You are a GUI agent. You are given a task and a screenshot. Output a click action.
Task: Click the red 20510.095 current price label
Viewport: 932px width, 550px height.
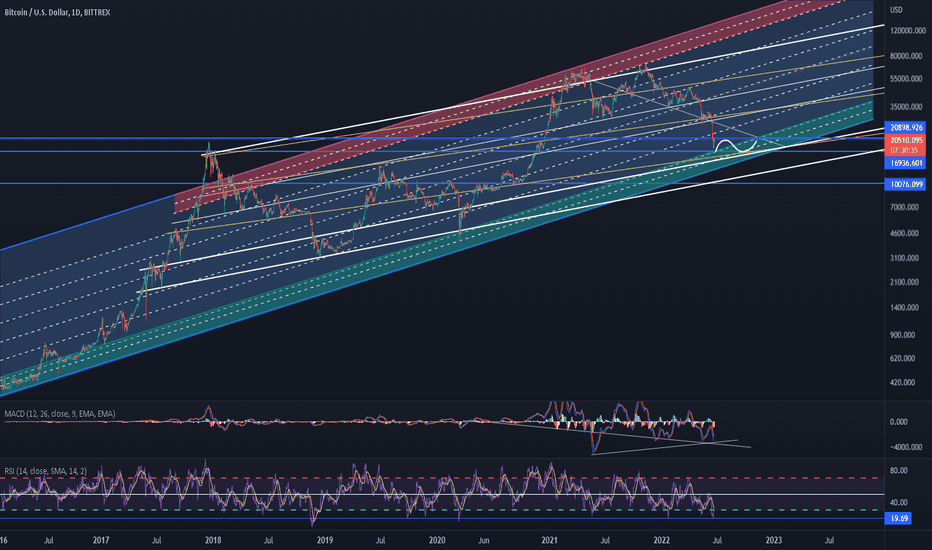pos(906,140)
